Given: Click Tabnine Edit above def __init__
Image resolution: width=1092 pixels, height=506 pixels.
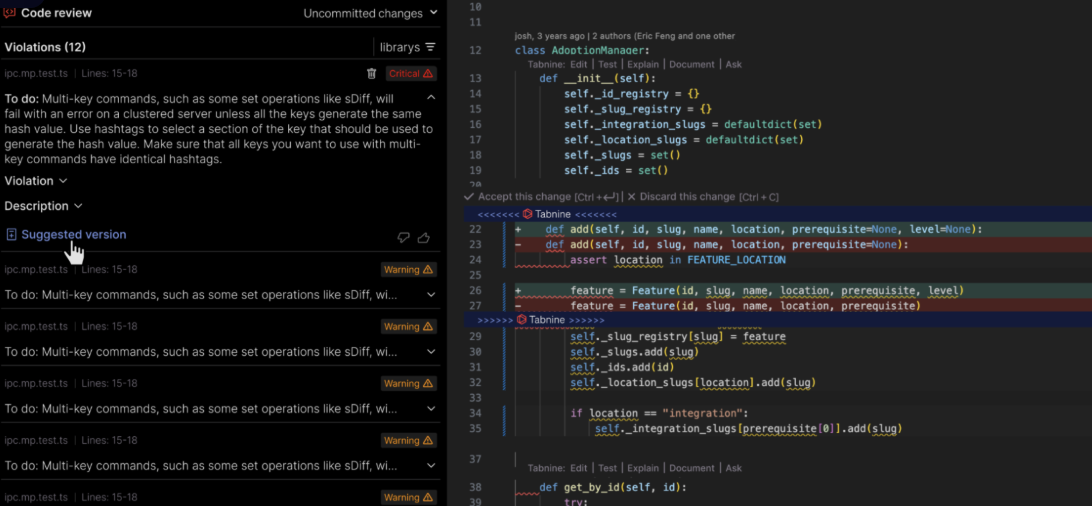Looking at the screenshot, I should (x=579, y=64).
